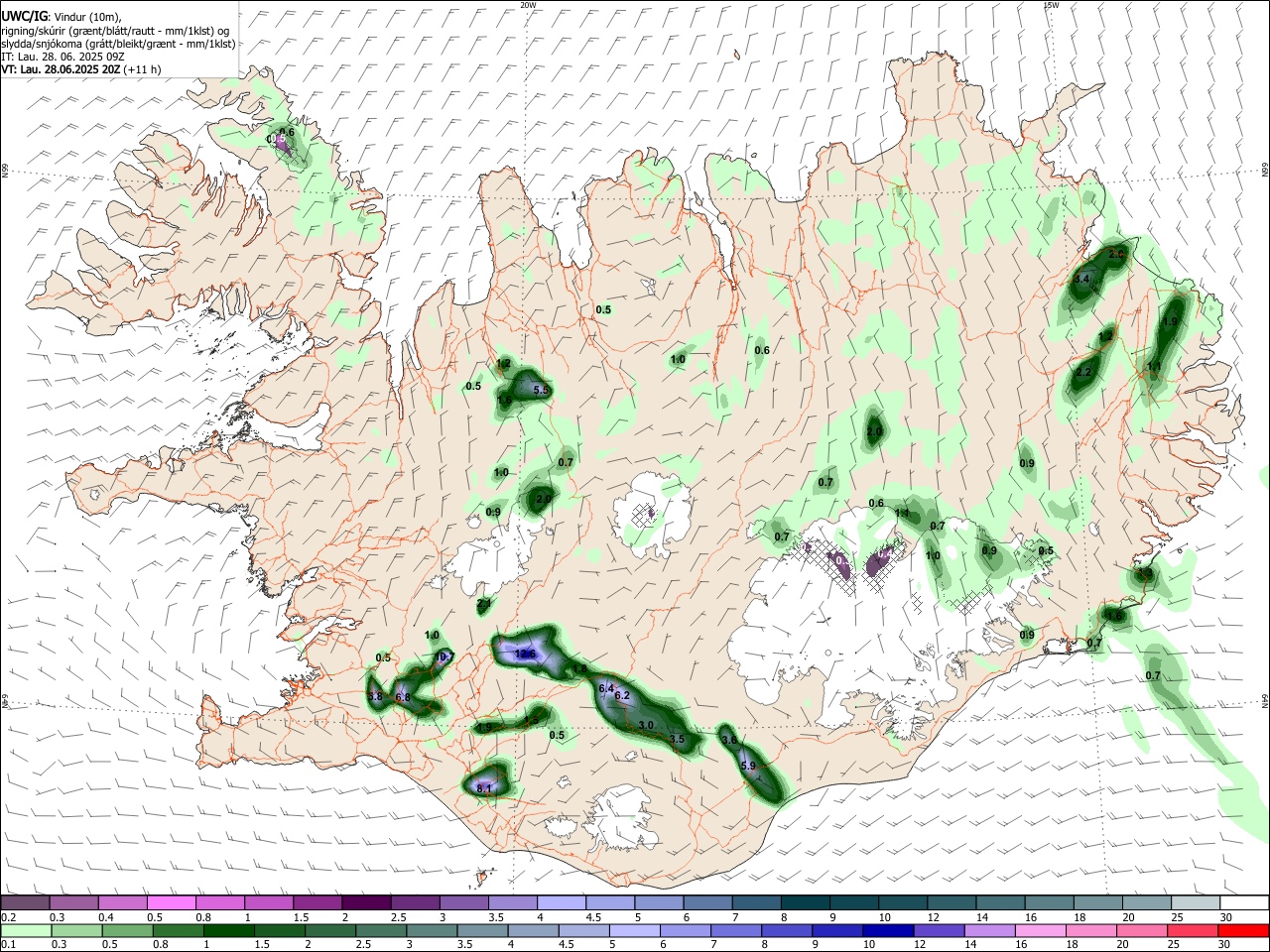1270x952 pixels.
Task: Click the 3.8 precipitation value in the southwest
Action: point(375,697)
